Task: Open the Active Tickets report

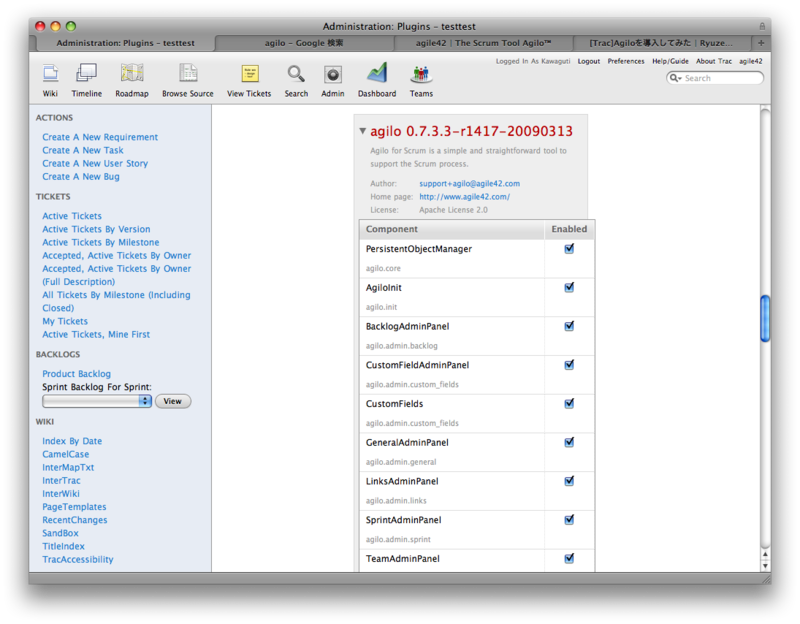Action: [72, 216]
